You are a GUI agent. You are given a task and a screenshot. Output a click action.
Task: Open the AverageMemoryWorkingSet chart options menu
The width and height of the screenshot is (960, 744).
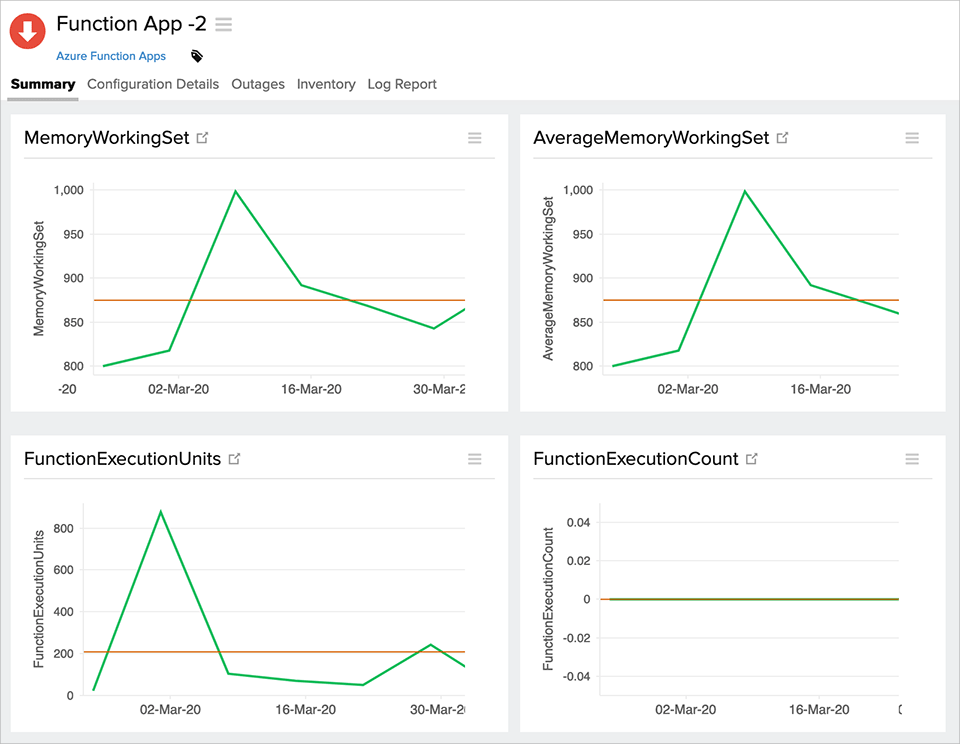tap(912, 138)
